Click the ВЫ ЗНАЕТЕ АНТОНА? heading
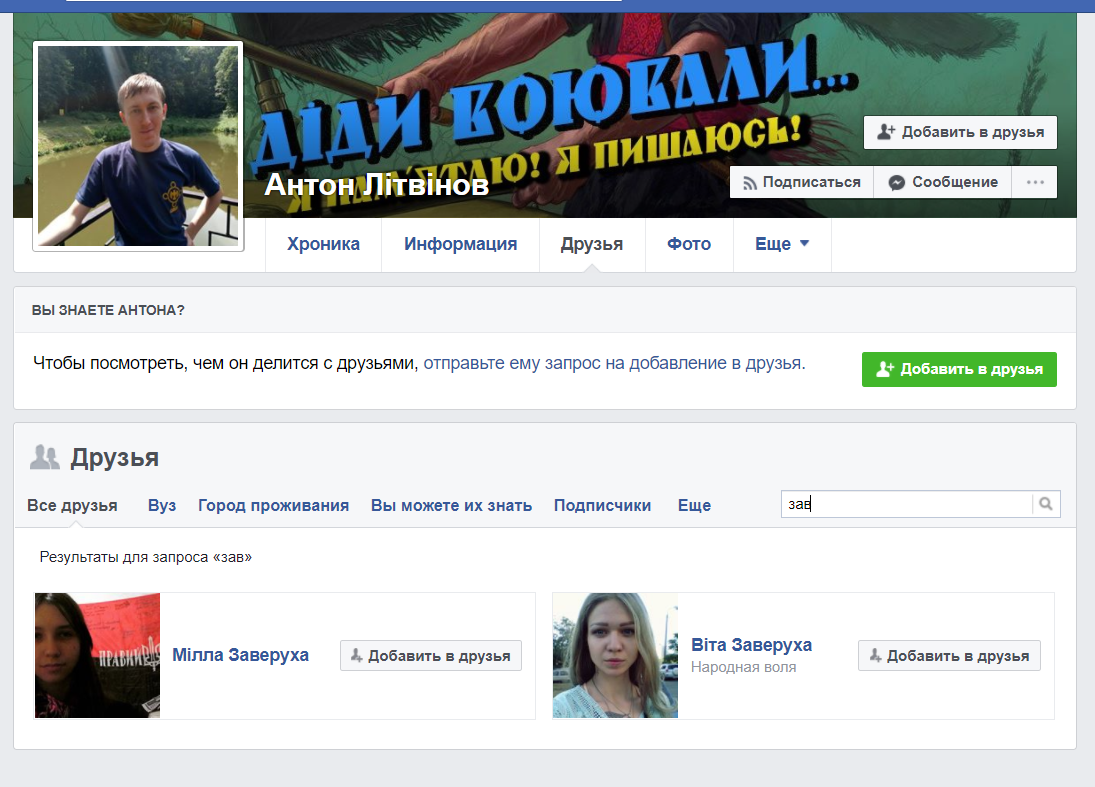This screenshot has height=787, width=1095. click(108, 310)
